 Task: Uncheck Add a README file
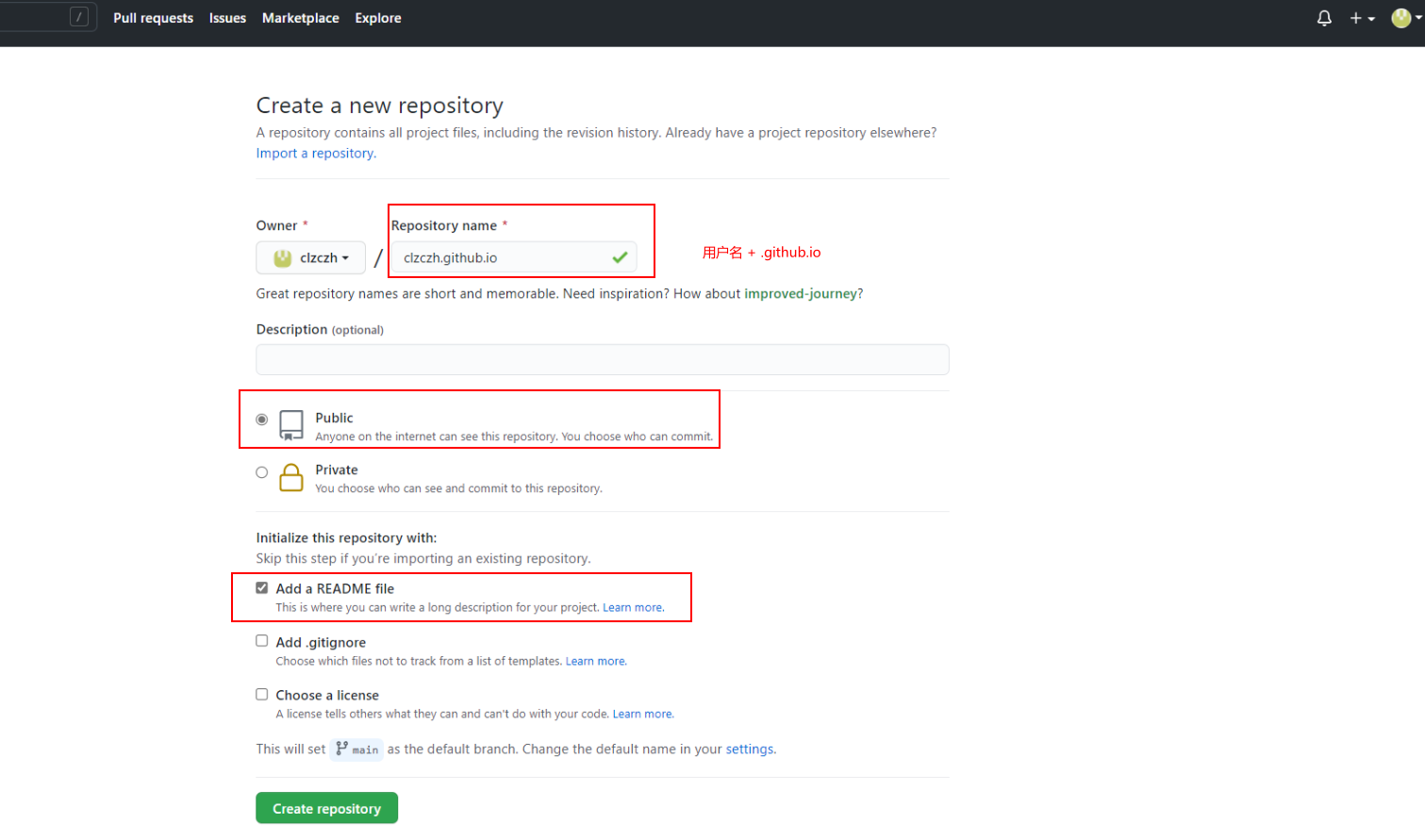pos(261,587)
